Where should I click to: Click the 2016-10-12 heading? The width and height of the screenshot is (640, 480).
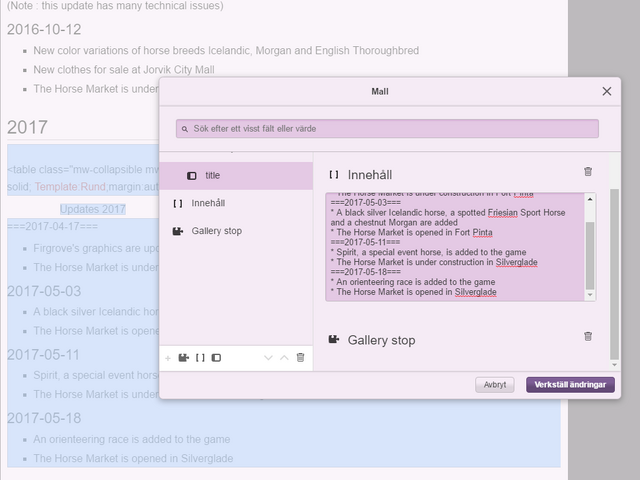(x=44, y=29)
